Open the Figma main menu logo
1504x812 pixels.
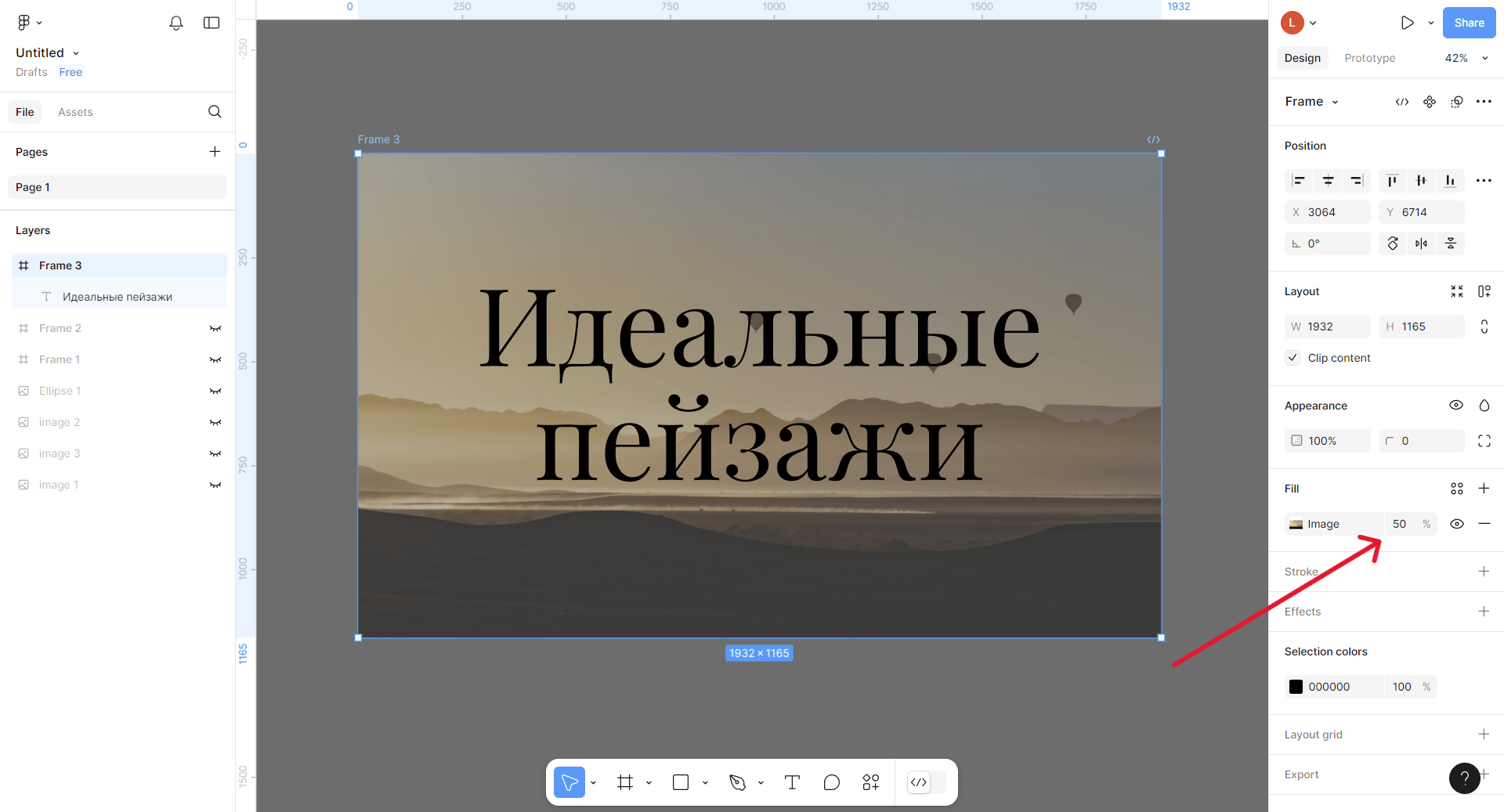coord(24,23)
